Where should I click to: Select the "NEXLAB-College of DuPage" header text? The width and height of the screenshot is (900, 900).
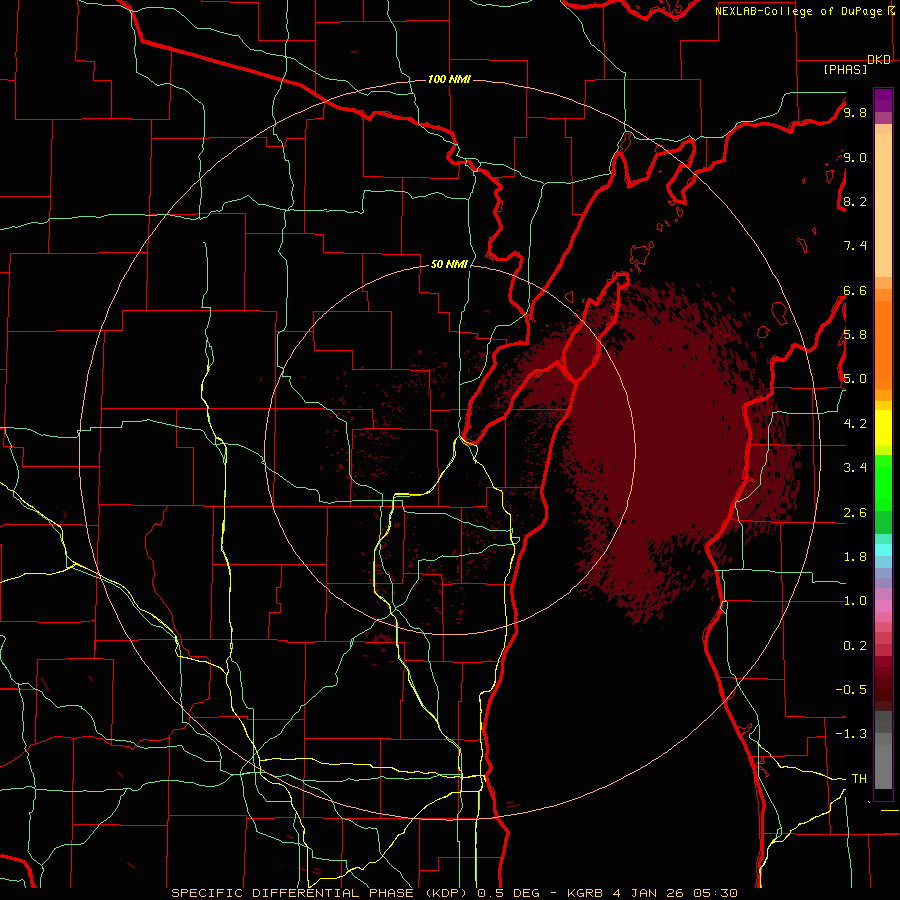tap(800, 11)
